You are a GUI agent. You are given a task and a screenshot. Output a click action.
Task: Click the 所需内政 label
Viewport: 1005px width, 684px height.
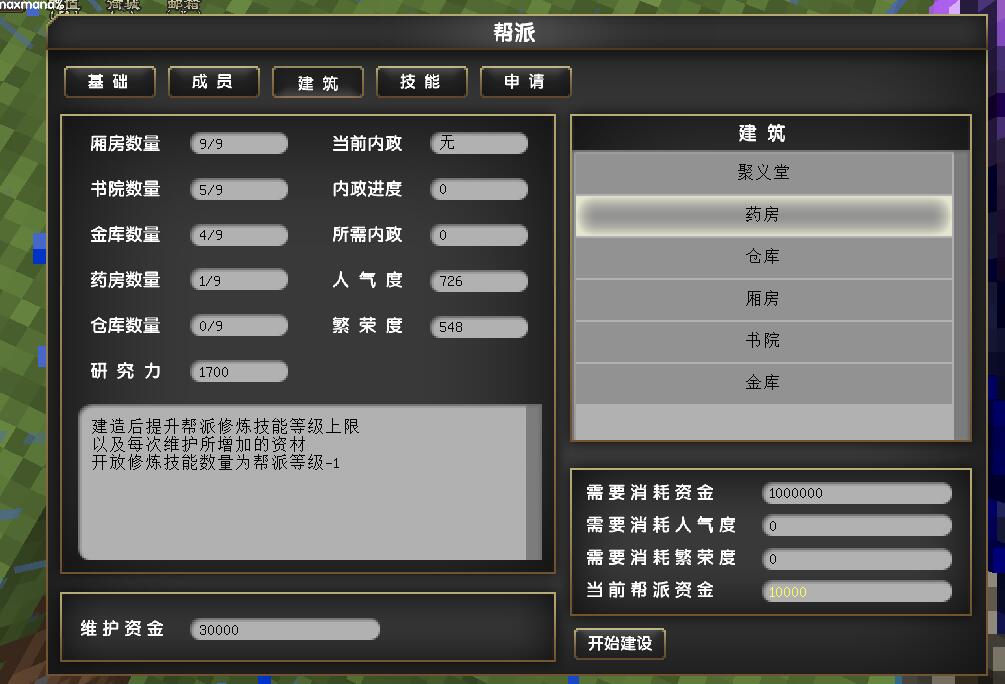tap(367, 235)
